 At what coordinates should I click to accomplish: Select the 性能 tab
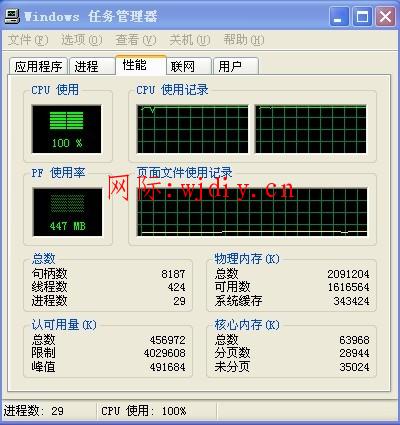[x=141, y=65]
